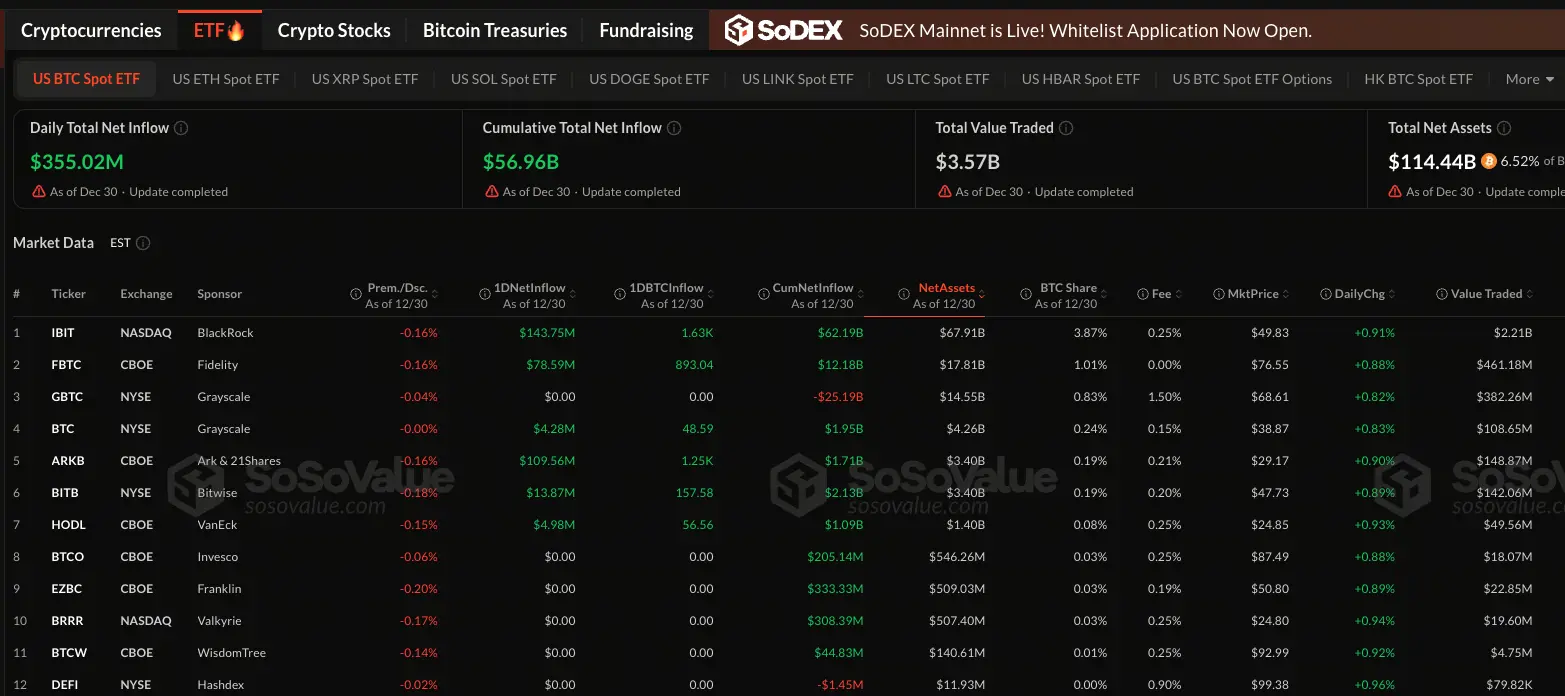Click the sort arrows next to MktPrice
This screenshot has width=1565, height=696.
[x=1287, y=294]
